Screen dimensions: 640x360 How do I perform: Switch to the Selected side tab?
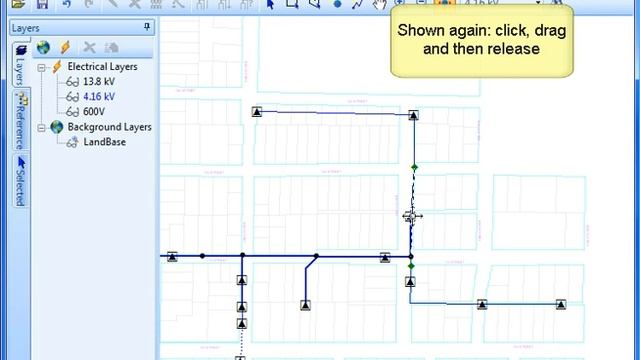pyautogui.click(x=20, y=181)
